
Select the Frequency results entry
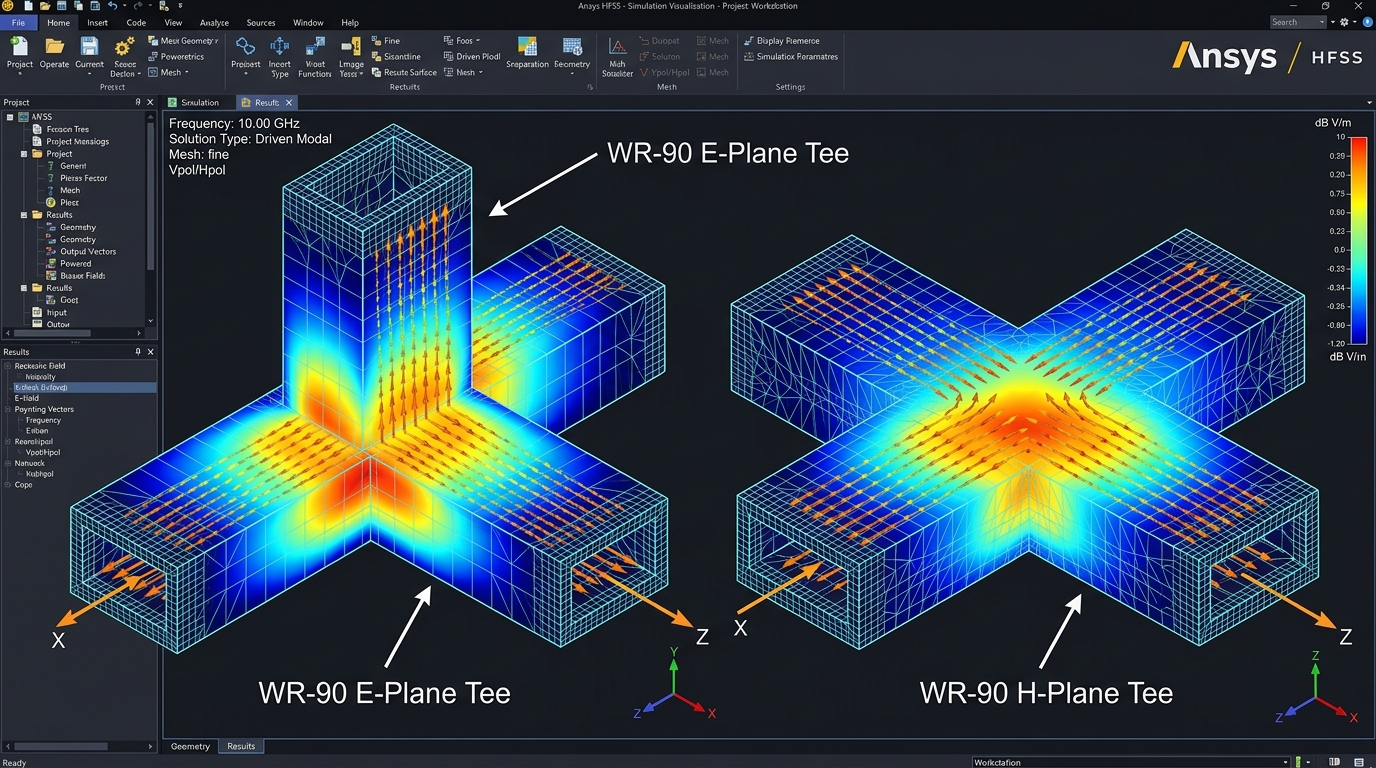point(43,420)
